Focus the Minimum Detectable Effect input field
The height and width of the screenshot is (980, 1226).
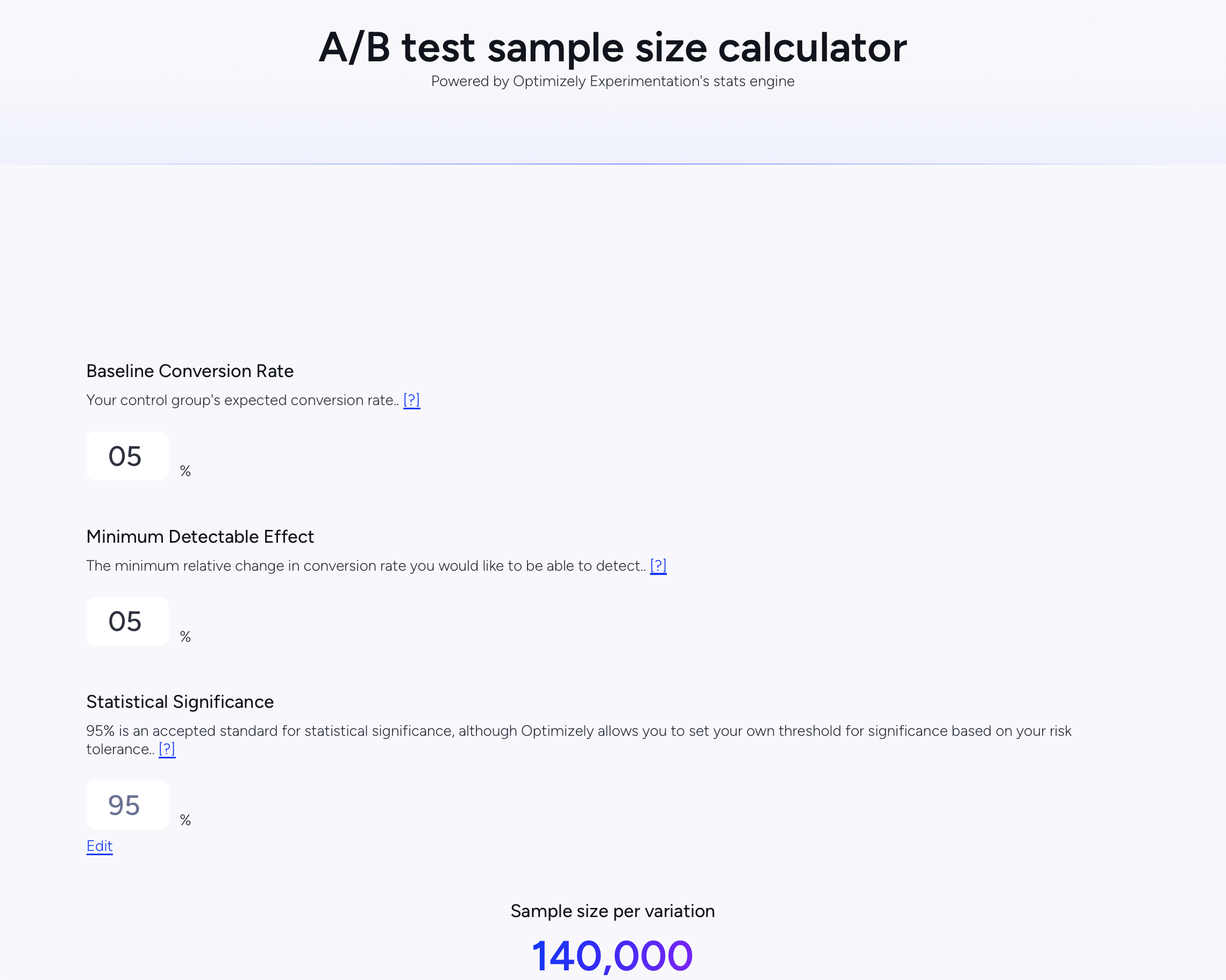click(127, 621)
